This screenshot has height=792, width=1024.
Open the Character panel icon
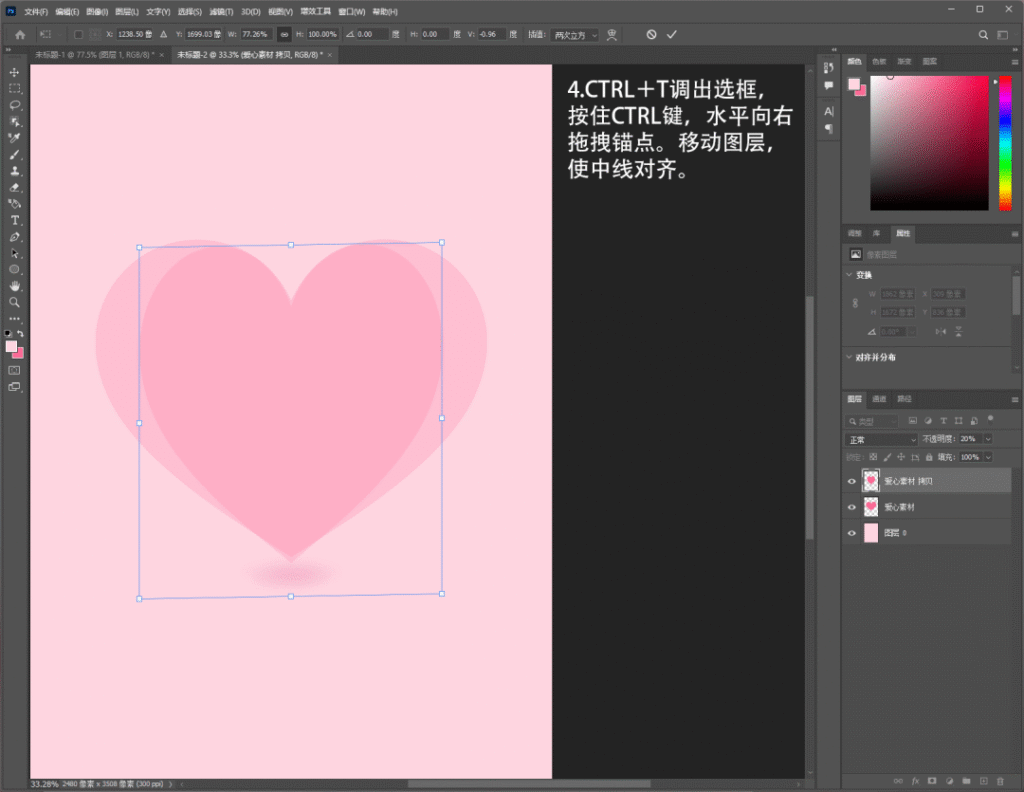point(828,111)
